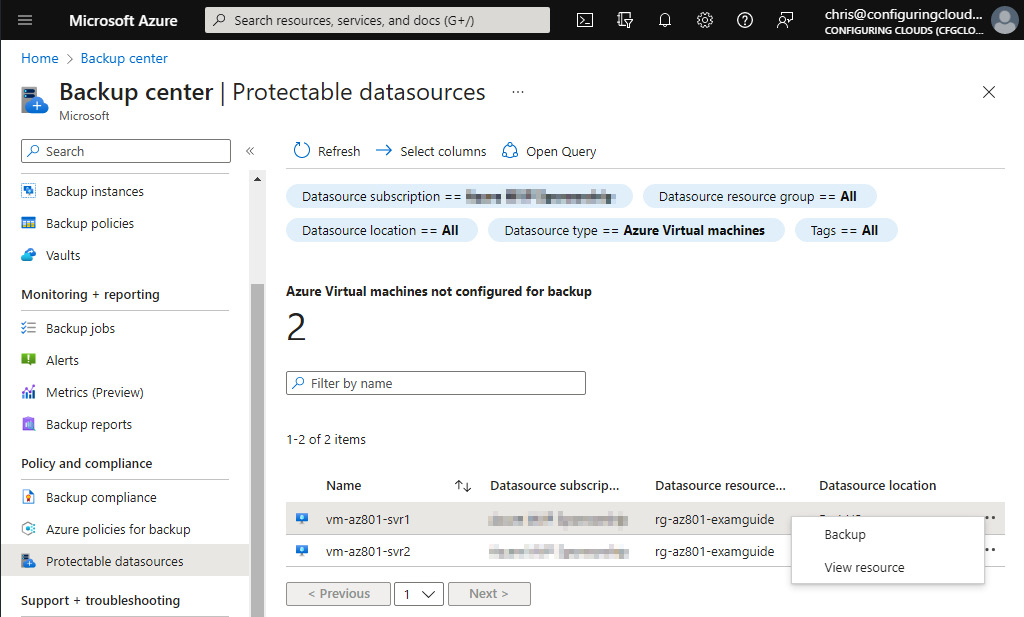Screen dimensions: 1024x617
Task: Edit the Tags filter pill
Action: 846,230
